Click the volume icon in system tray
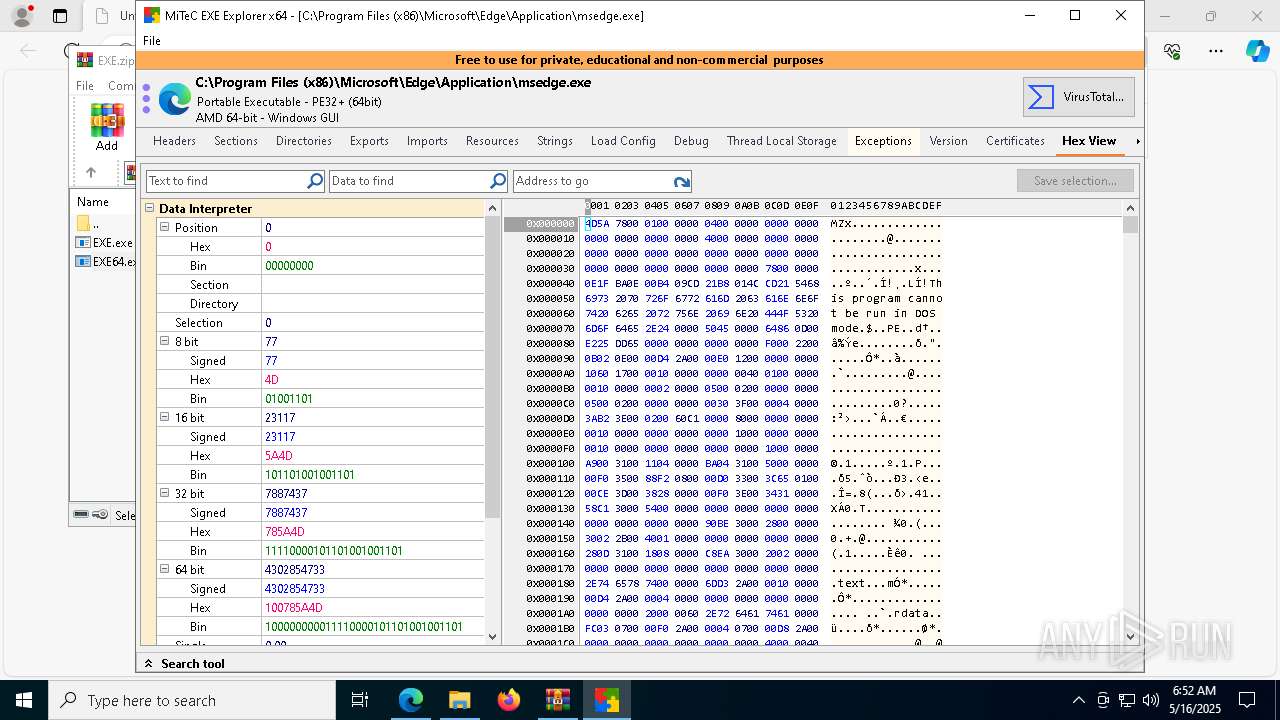The image size is (1280, 720). point(1151,700)
